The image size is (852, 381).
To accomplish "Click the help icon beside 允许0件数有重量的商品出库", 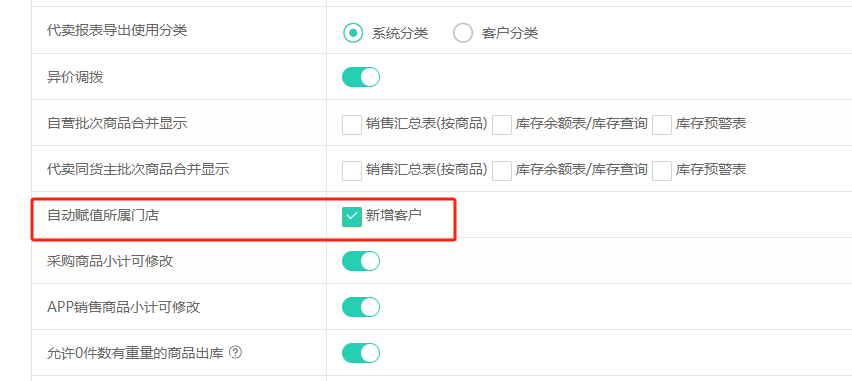I will 235,353.
